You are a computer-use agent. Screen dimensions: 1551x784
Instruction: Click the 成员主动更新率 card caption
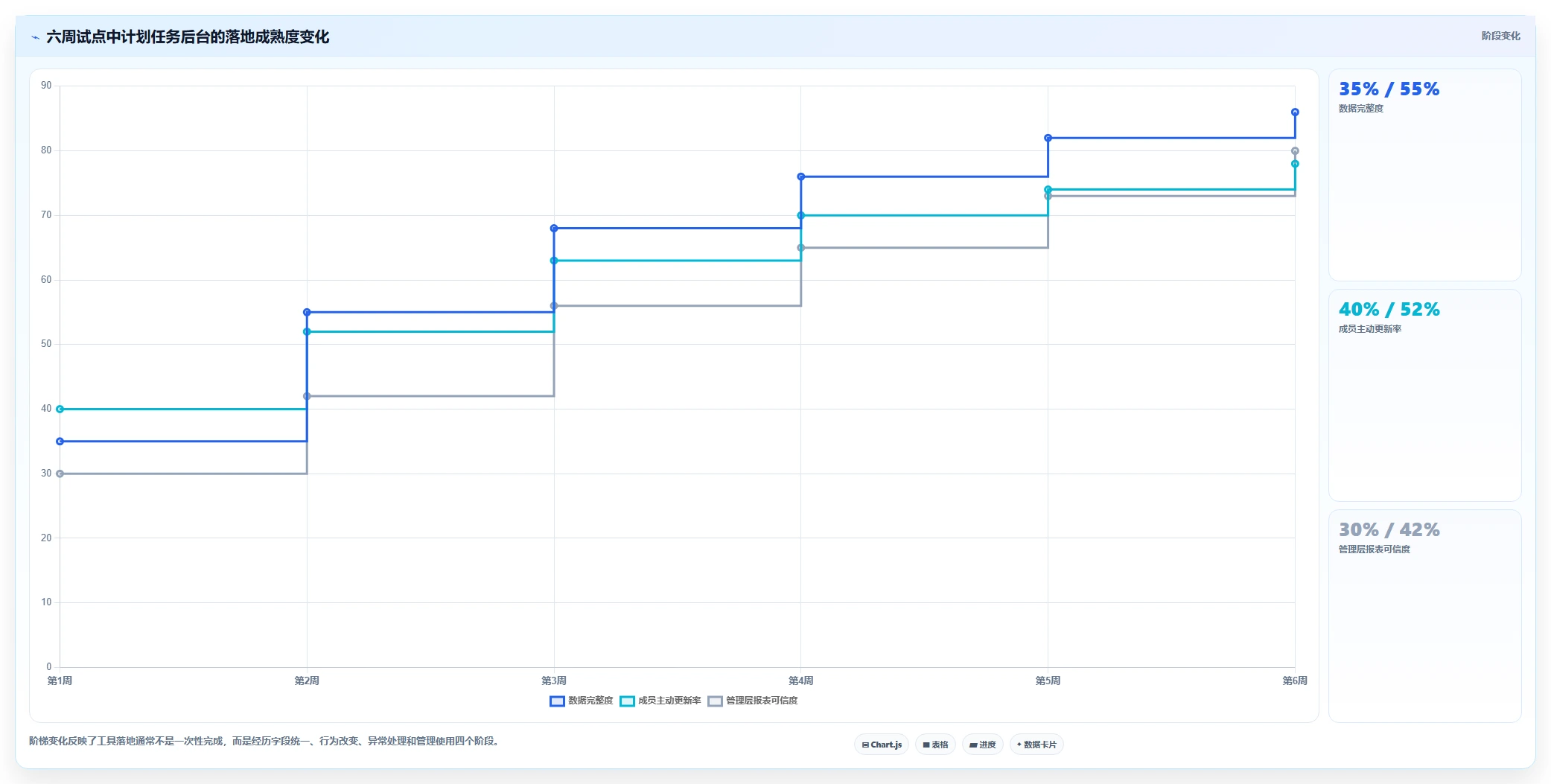tap(1369, 329)
